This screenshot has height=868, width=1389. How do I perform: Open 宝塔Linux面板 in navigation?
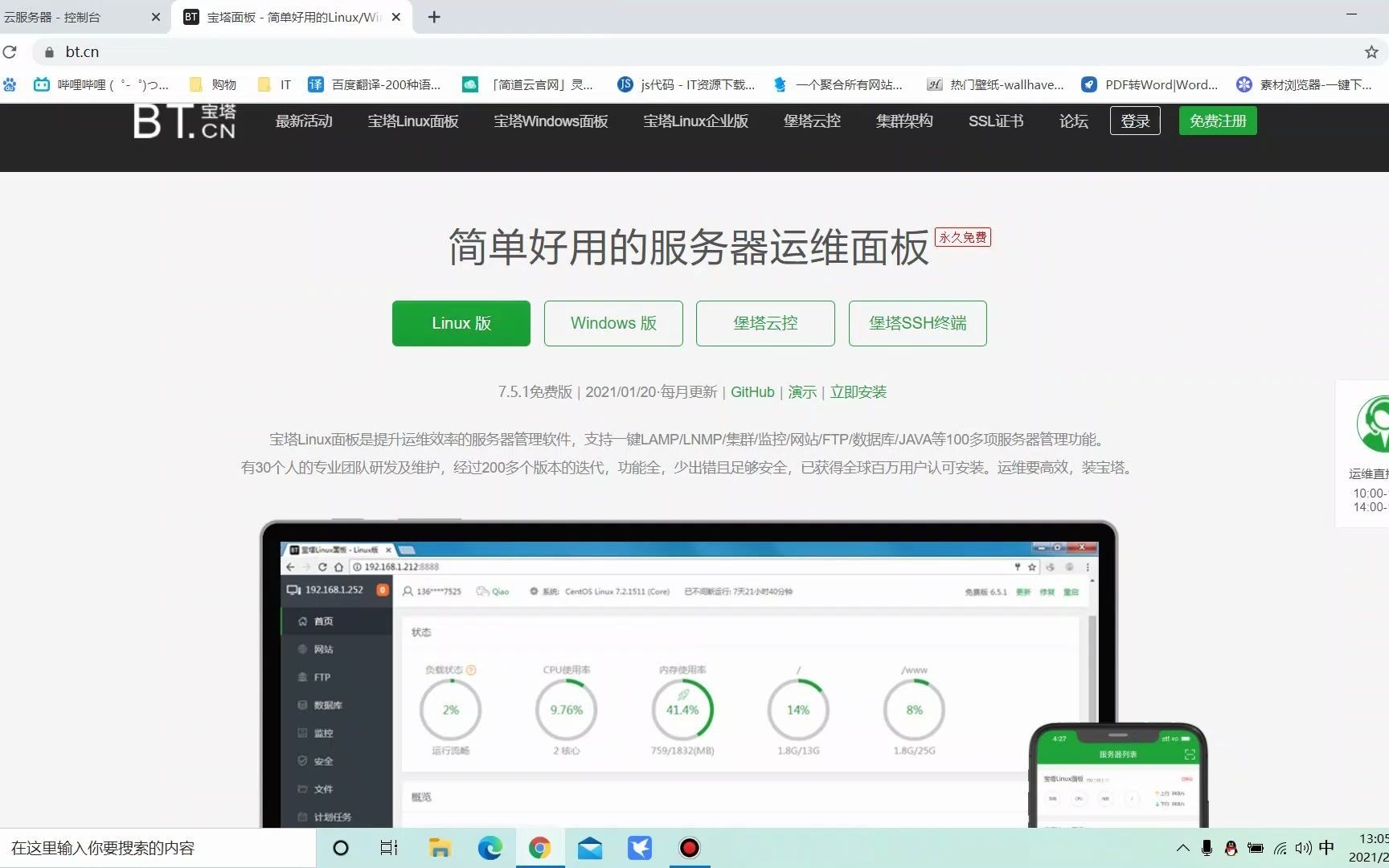(x=413, y=121)
